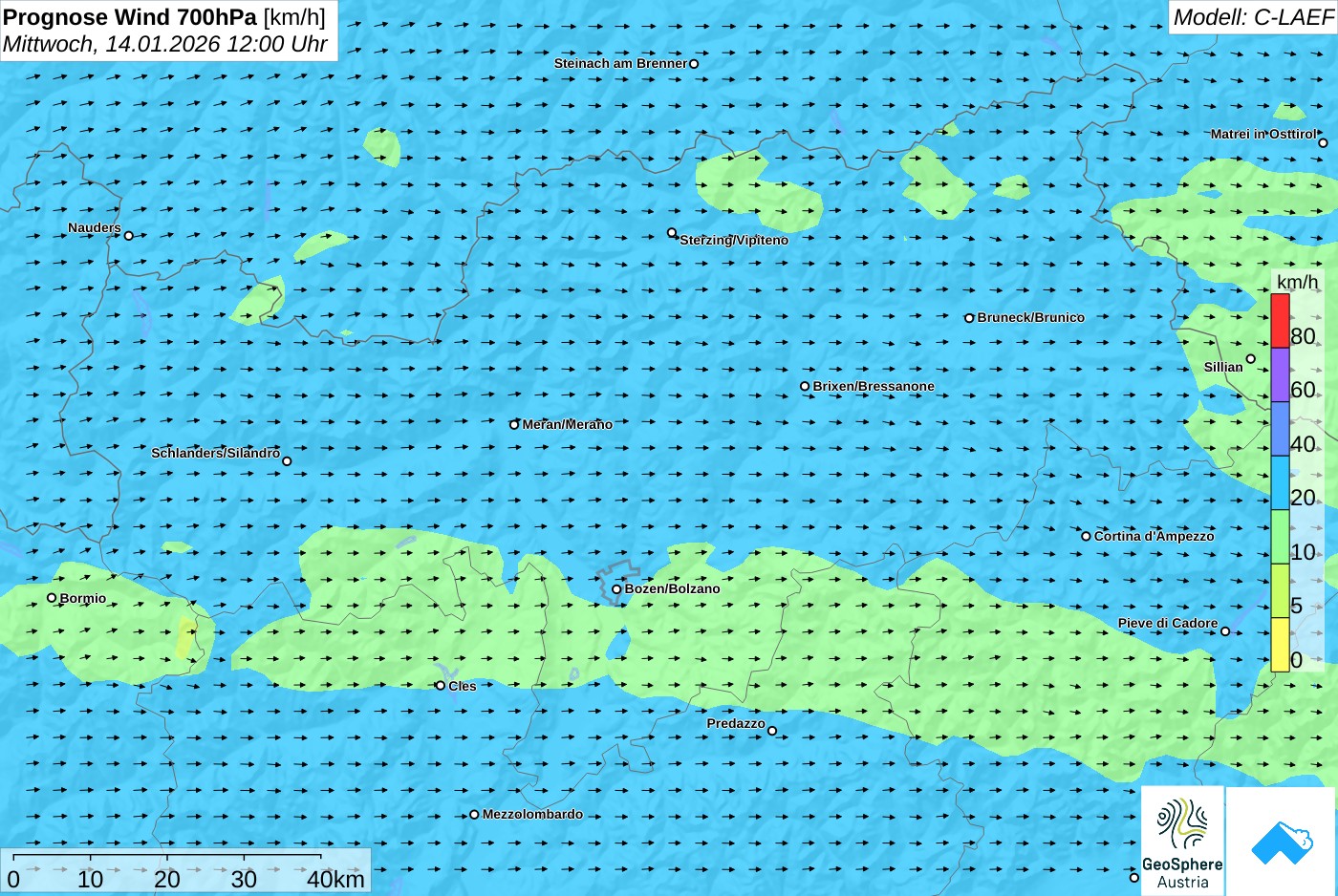Click the Bruneck/Brunico label text
1338x896 pixels.
click(1030, 317)
